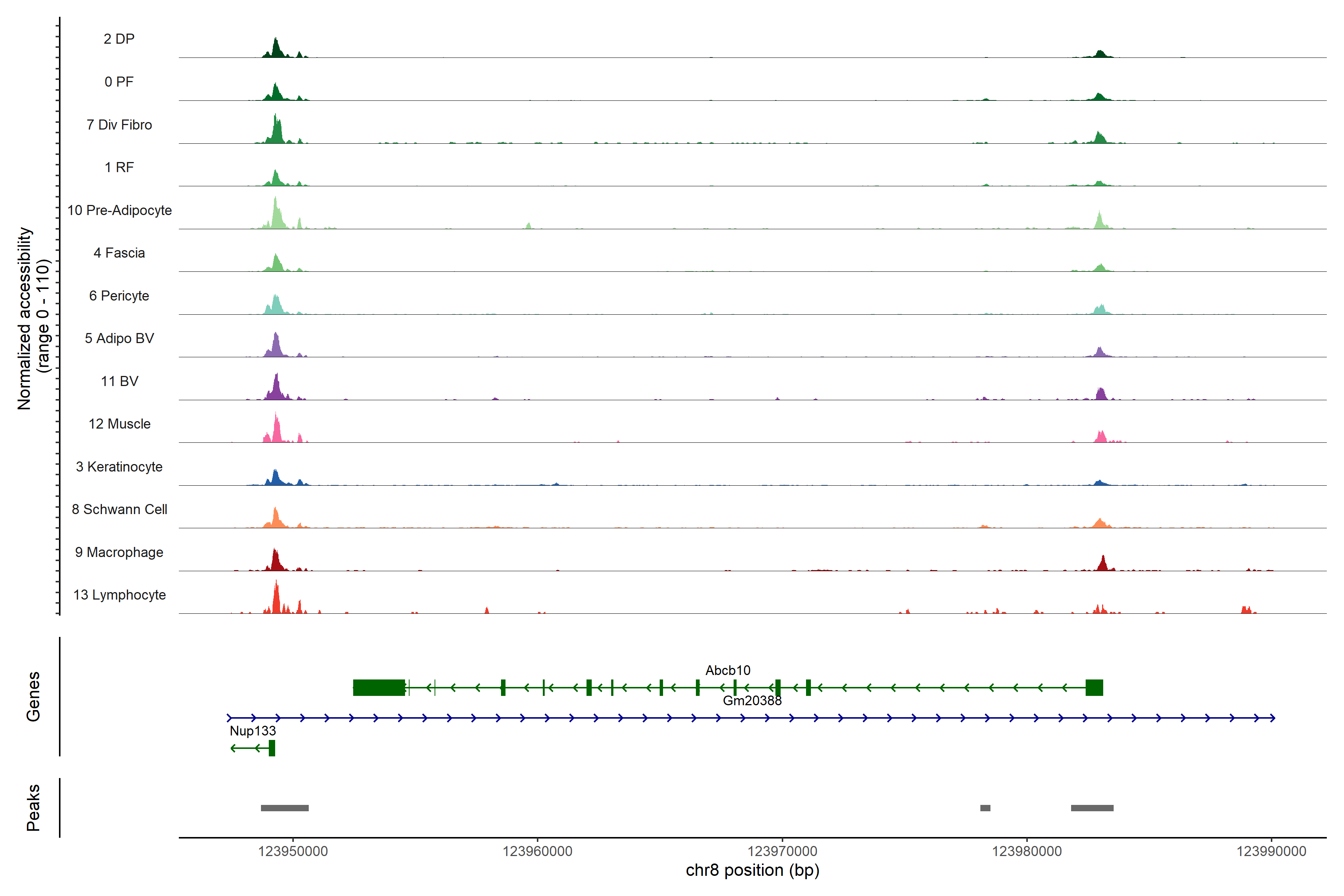The image size is (1344, 896).
Task: Click the Gm20388 gene label
Action: [752, 701]
